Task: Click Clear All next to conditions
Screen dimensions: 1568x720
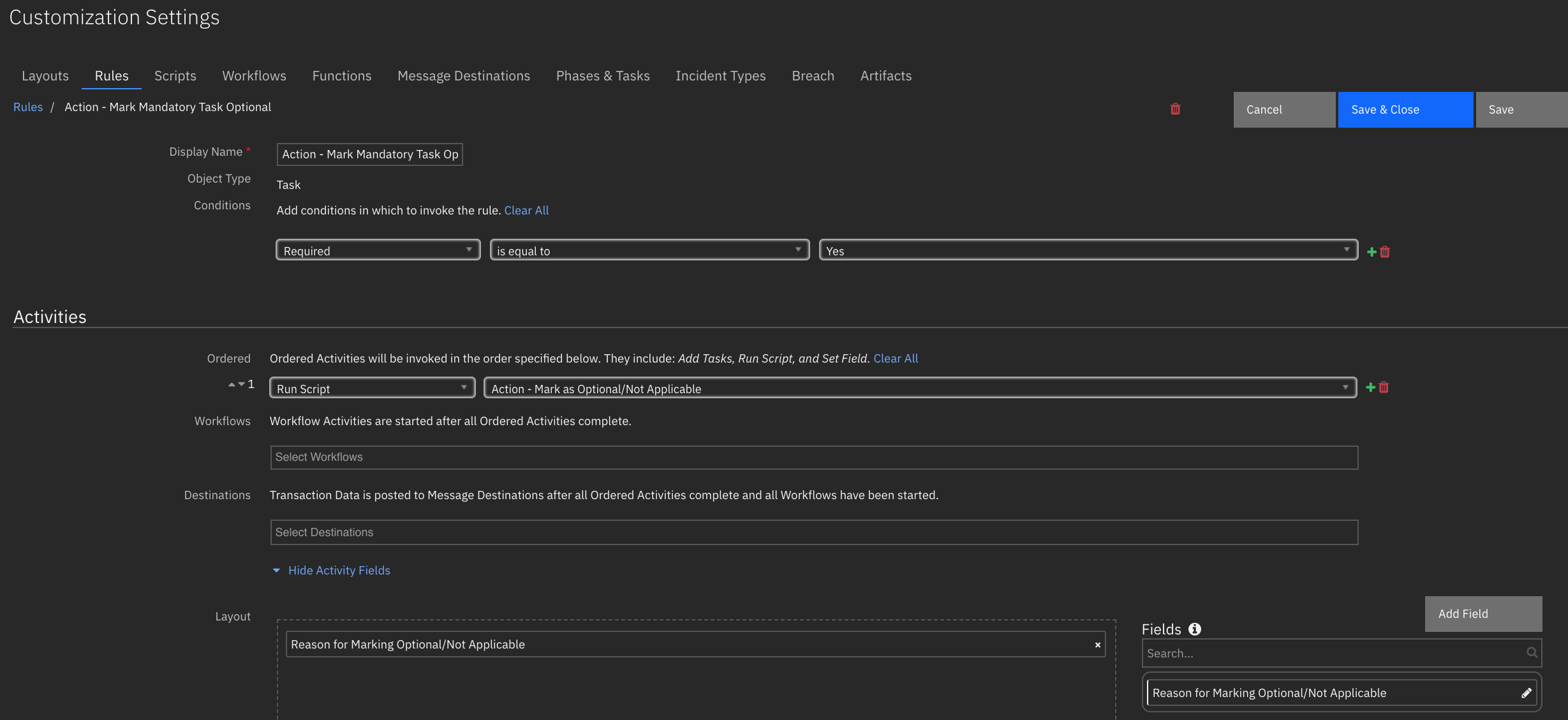Action: [526, 211]
